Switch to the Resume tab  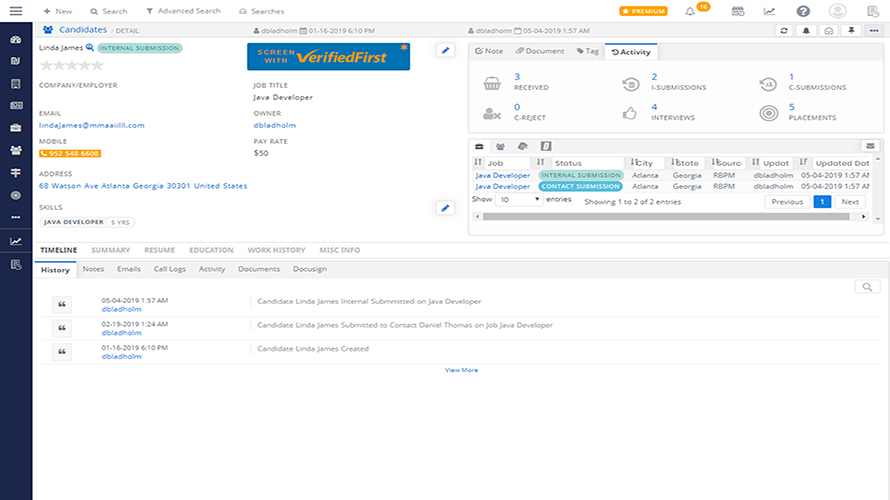coord(159,250)
